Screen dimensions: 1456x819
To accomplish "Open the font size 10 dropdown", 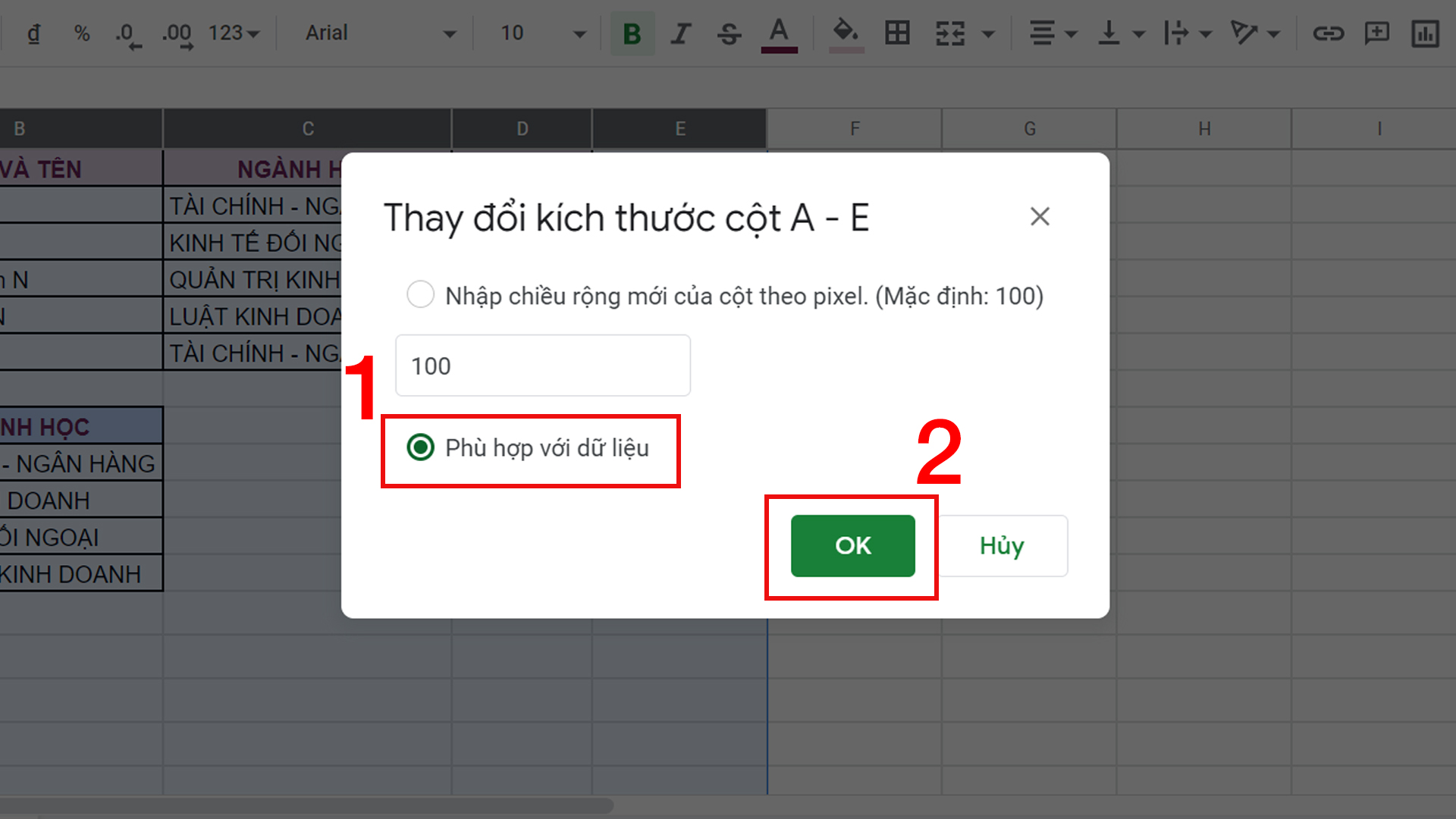I will [x=542, y=33].
